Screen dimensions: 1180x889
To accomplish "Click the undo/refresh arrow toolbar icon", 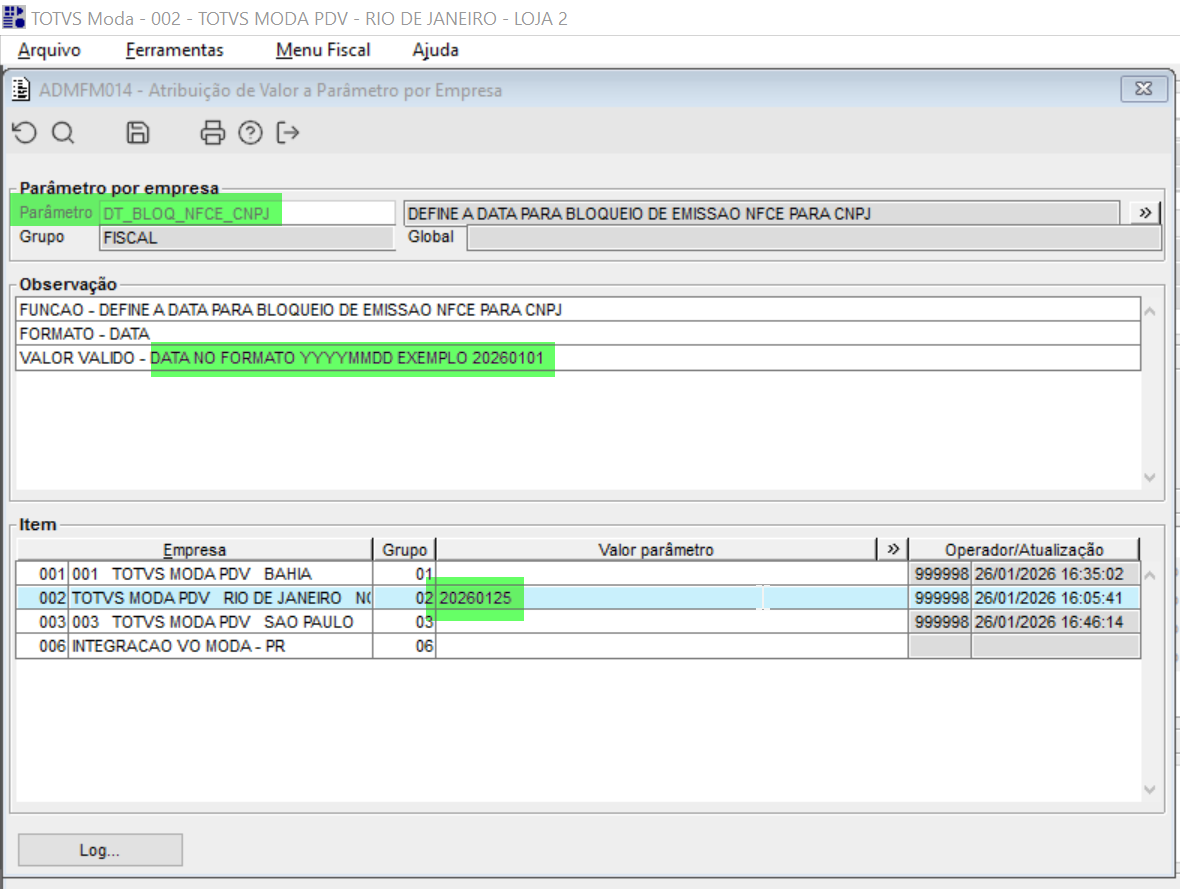I will click(25, 133).
